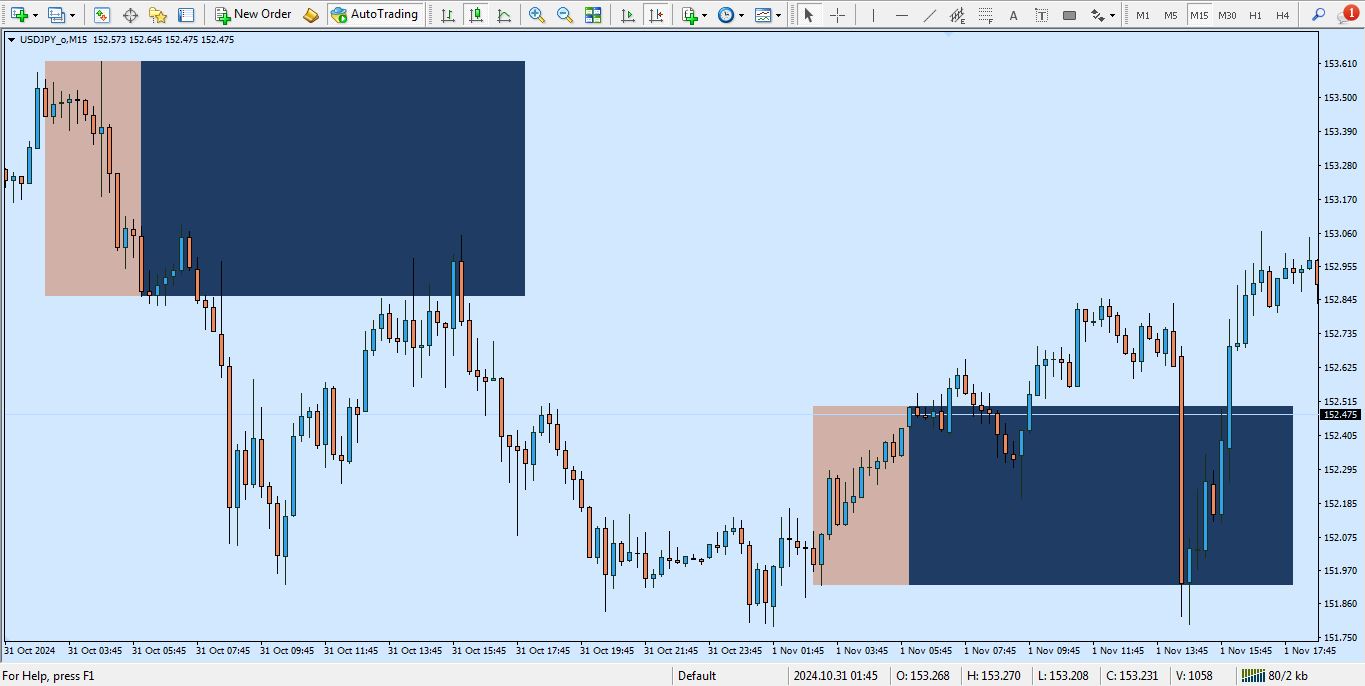The image size is (1365, 686).
Task: Switch to M5 timeframe
Action: pos(1170,15)
